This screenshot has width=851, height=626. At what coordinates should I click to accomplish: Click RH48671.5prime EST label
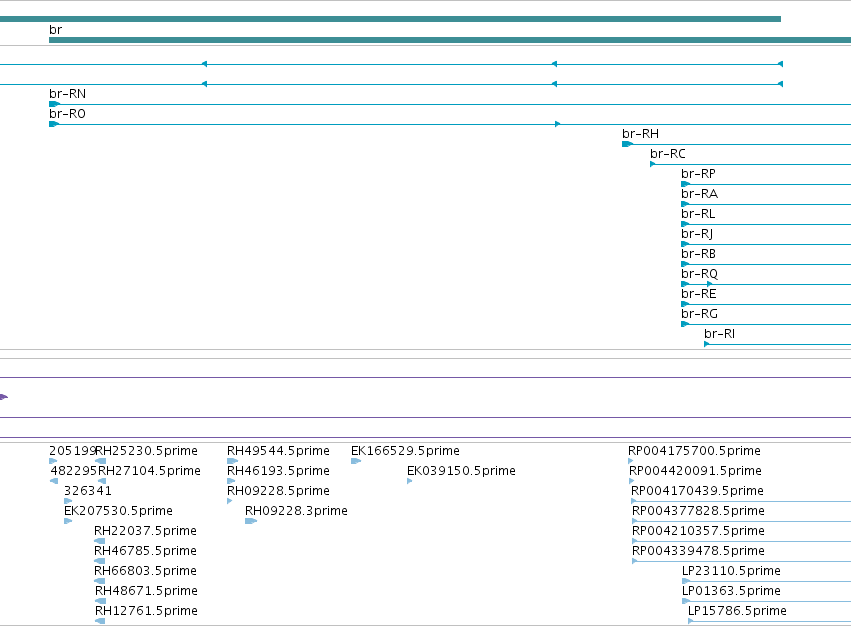[x=147, y=591]
